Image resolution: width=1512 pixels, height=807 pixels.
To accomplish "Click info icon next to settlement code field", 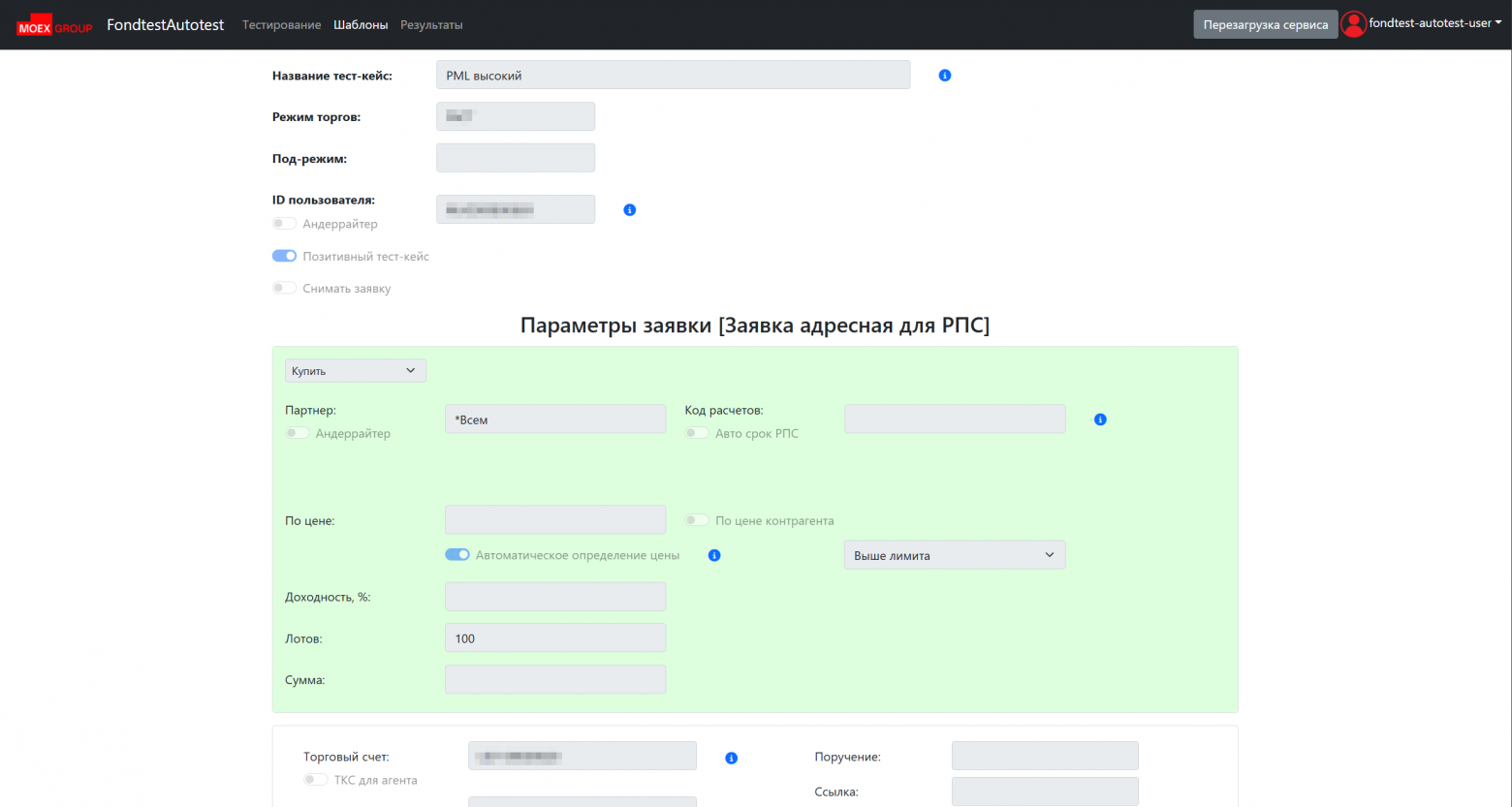I will pos(1100,419).
